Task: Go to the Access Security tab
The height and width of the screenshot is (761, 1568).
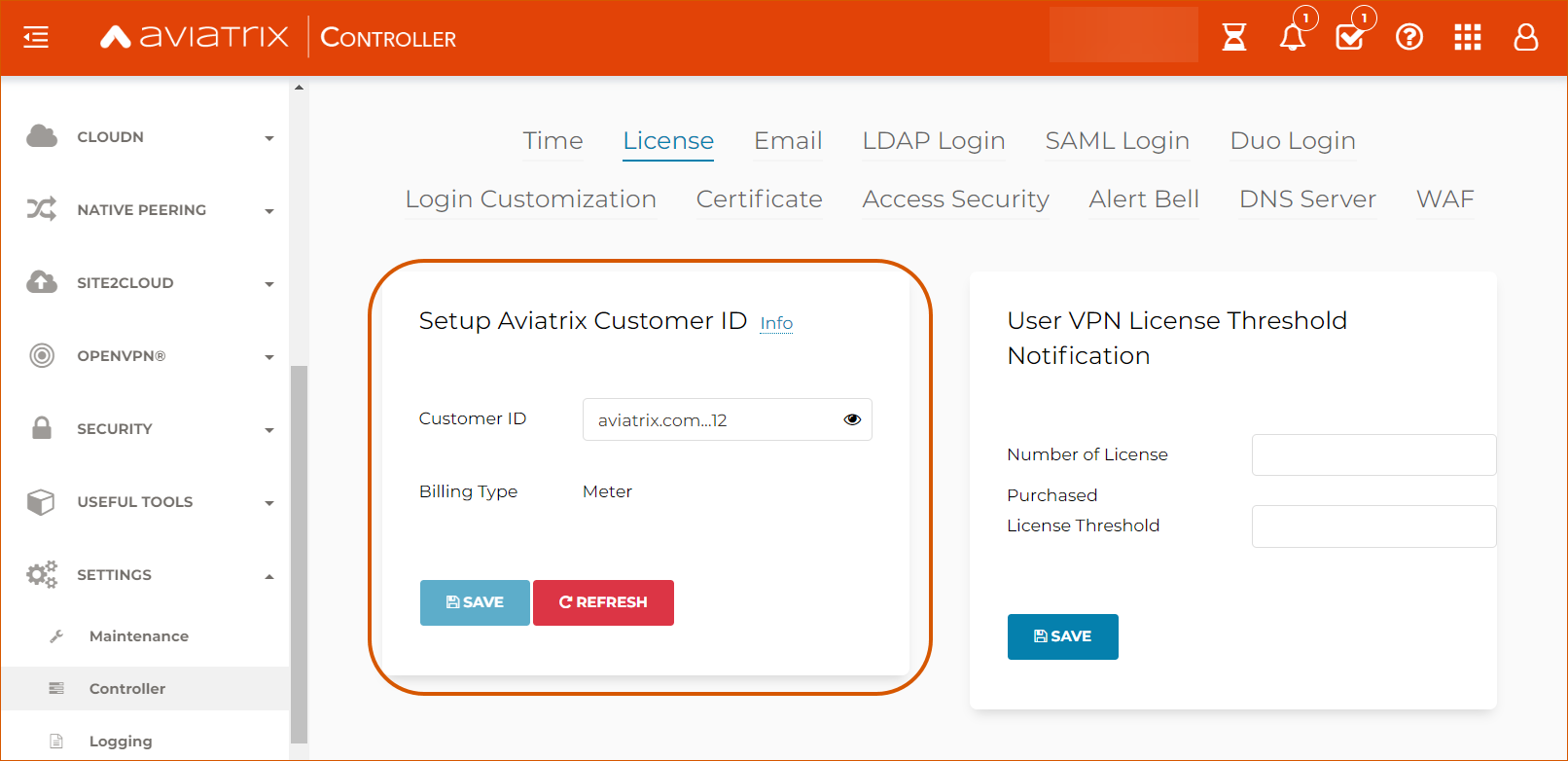Action: [956, 199]
